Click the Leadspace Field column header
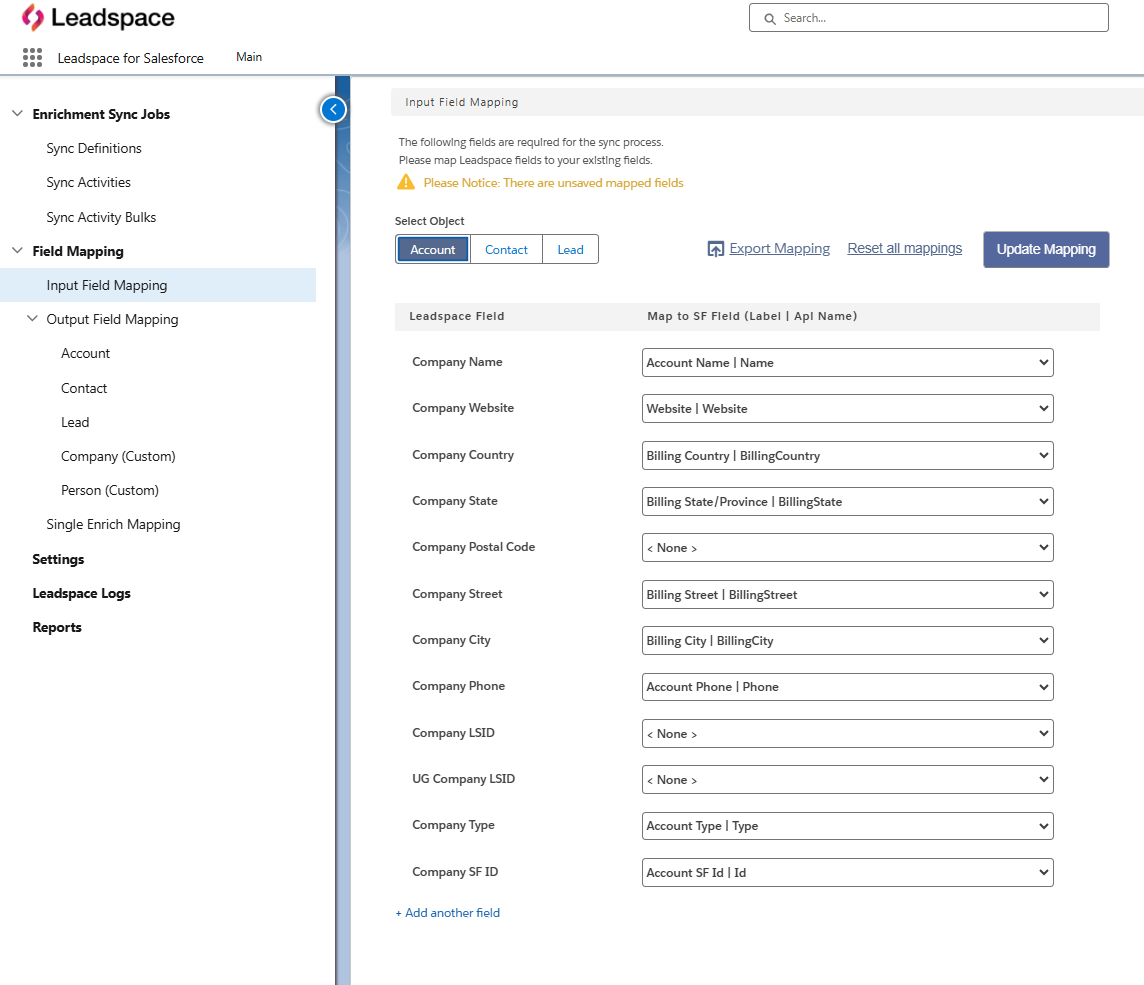1144x985 pixels. tap(457, 316)
